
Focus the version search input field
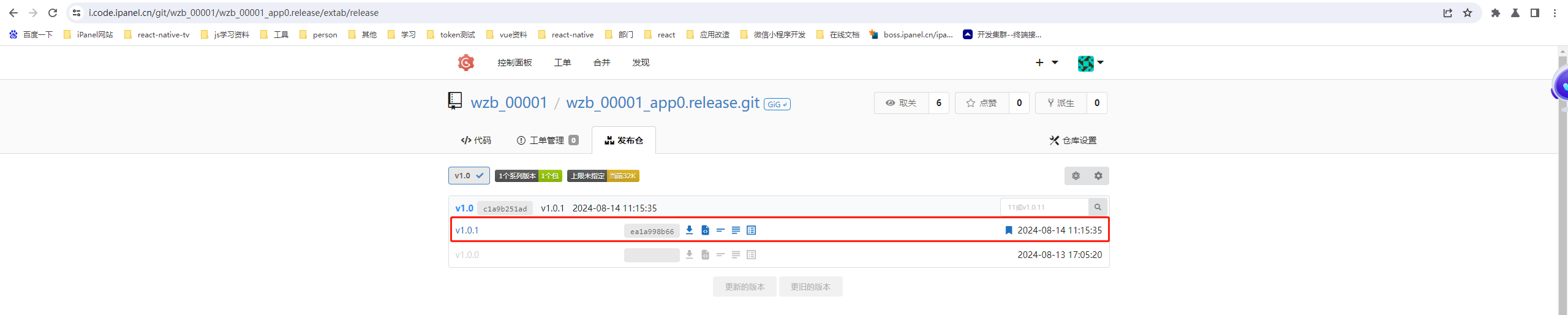[1044, 207]
